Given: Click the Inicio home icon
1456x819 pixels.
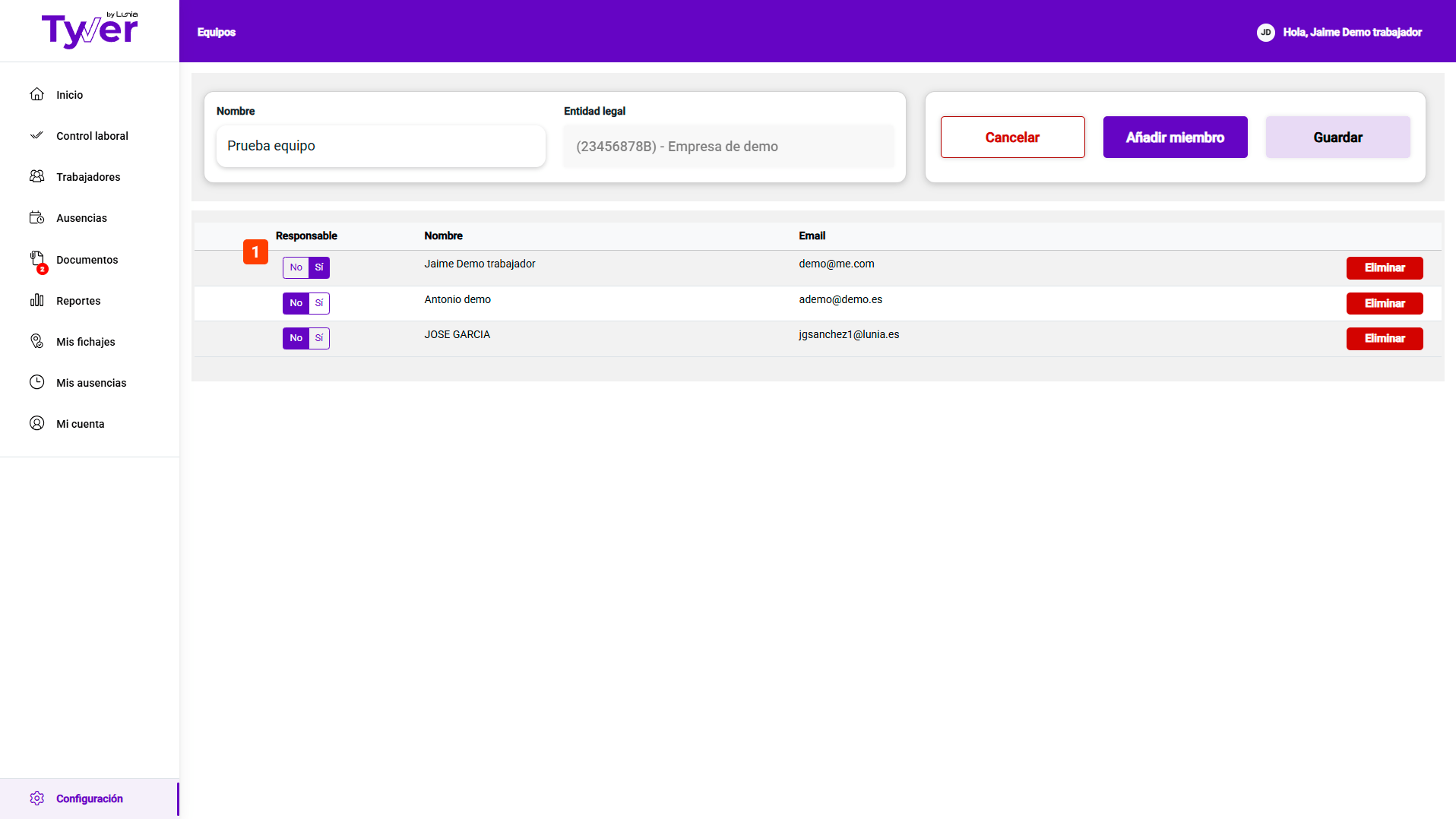Looking at the screenshot, I should click(x=36, y=94).
